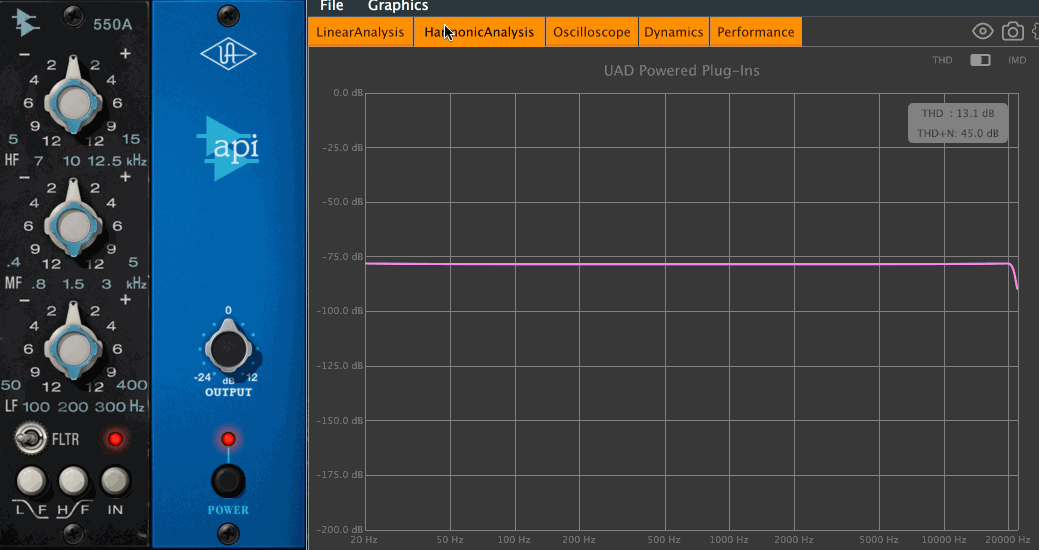Click the -75.0 dB axis label
Viewport: 1039px width, 550px height.
[342, 256]
